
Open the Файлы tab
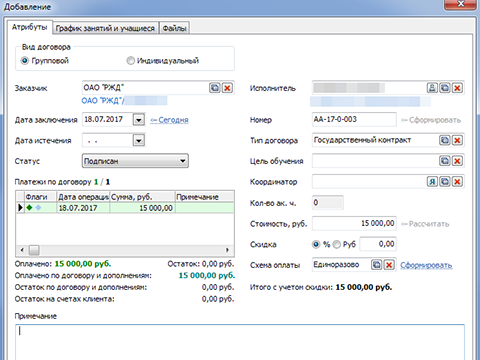pos(174,28)
